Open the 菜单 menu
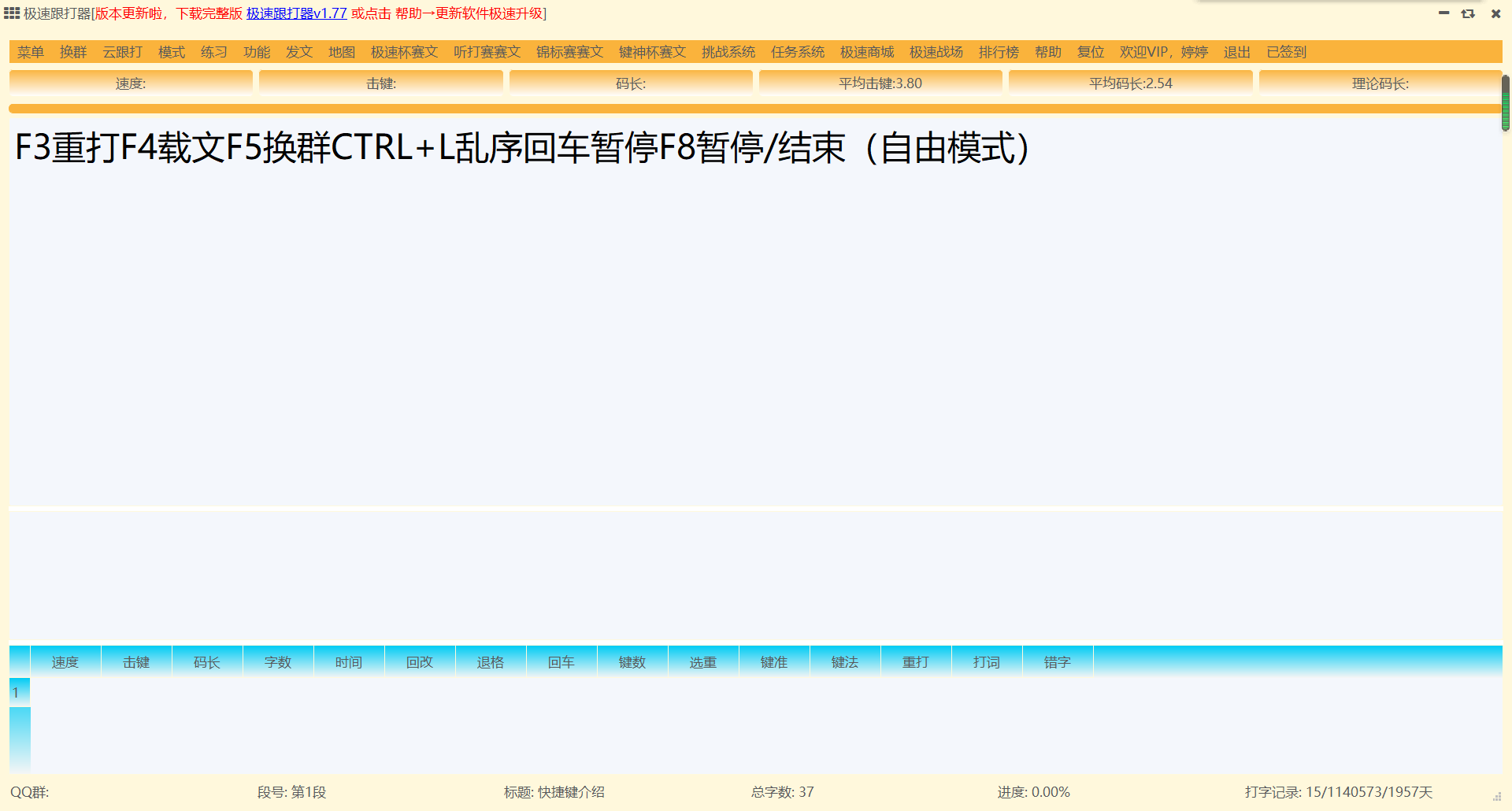 [x=31, y=52]
